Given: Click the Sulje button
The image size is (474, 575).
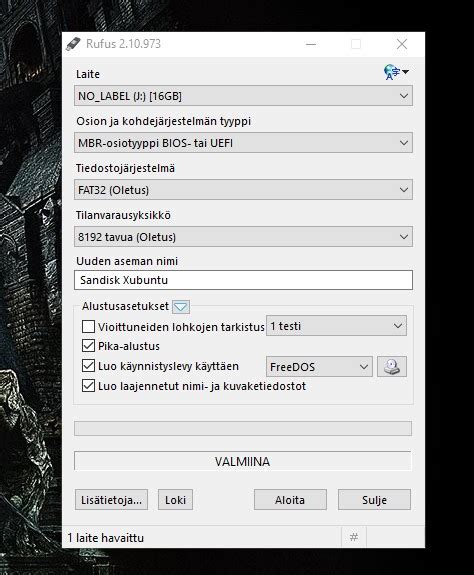Looking at the screenshot, I should [374, 500].
